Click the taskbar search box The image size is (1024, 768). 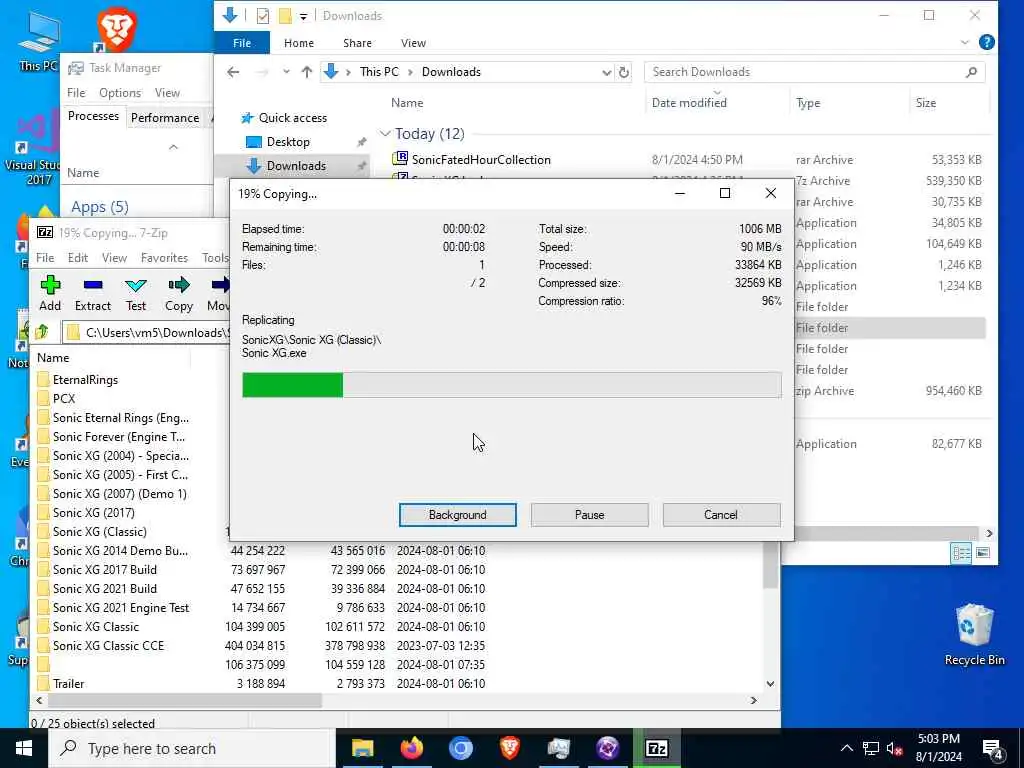point(192,748)
